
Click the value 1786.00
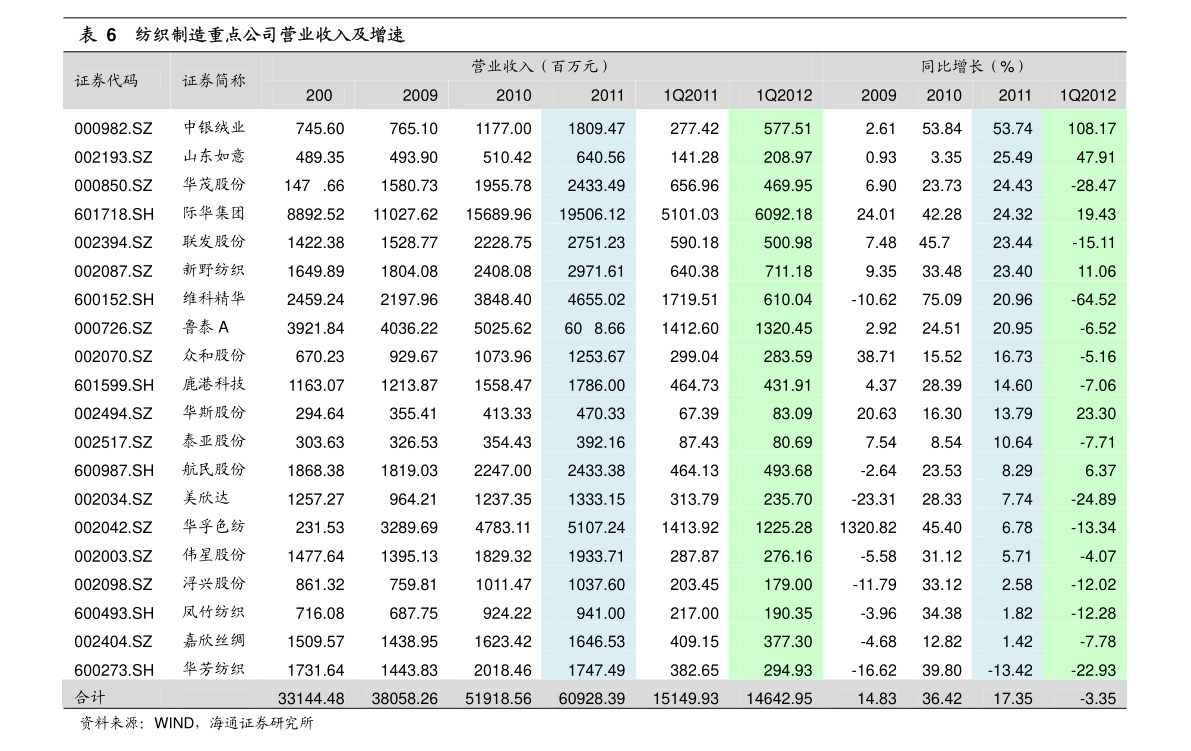[x=596, y=385]
